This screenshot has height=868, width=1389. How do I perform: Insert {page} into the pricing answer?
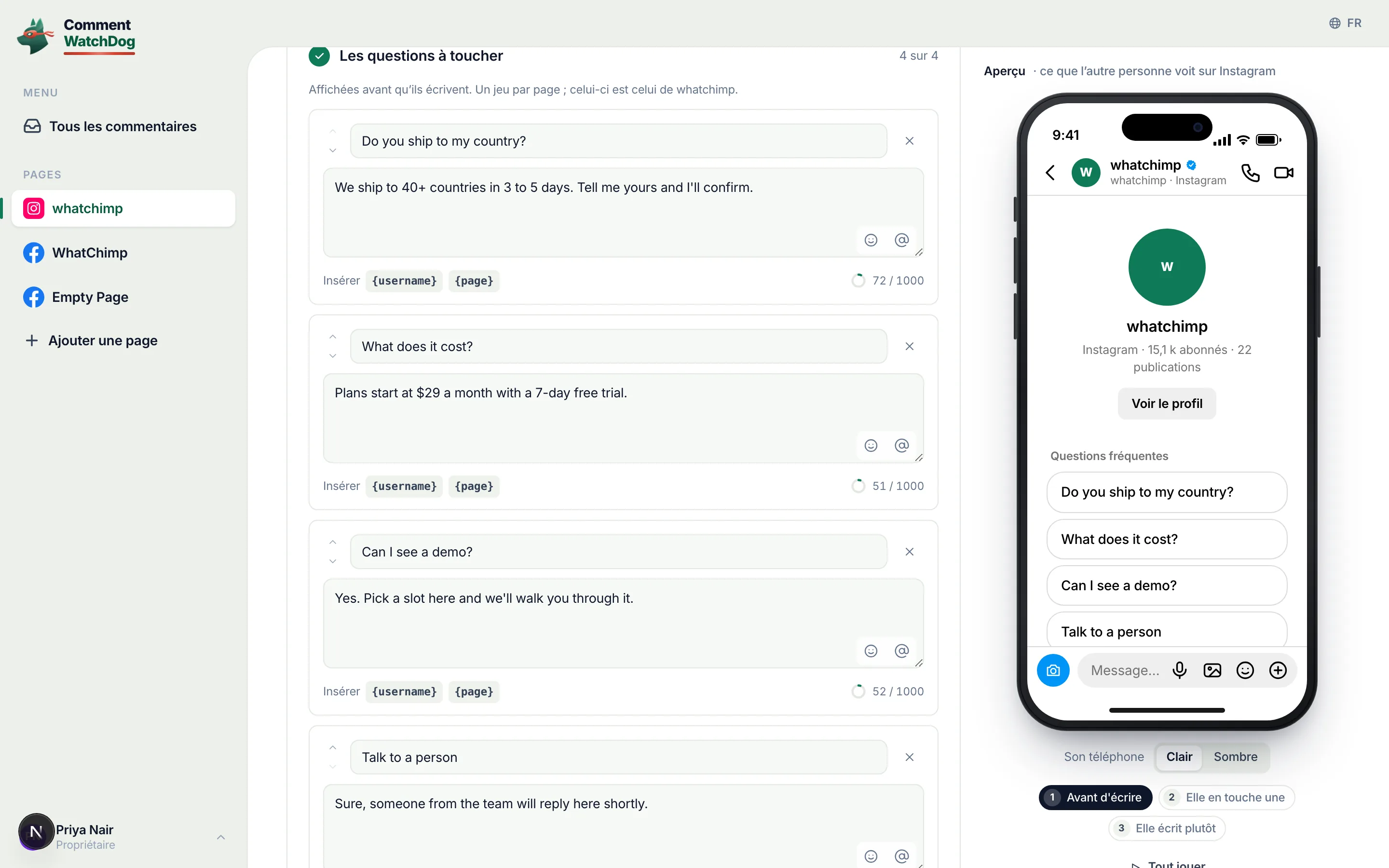(x=474, y=486)
